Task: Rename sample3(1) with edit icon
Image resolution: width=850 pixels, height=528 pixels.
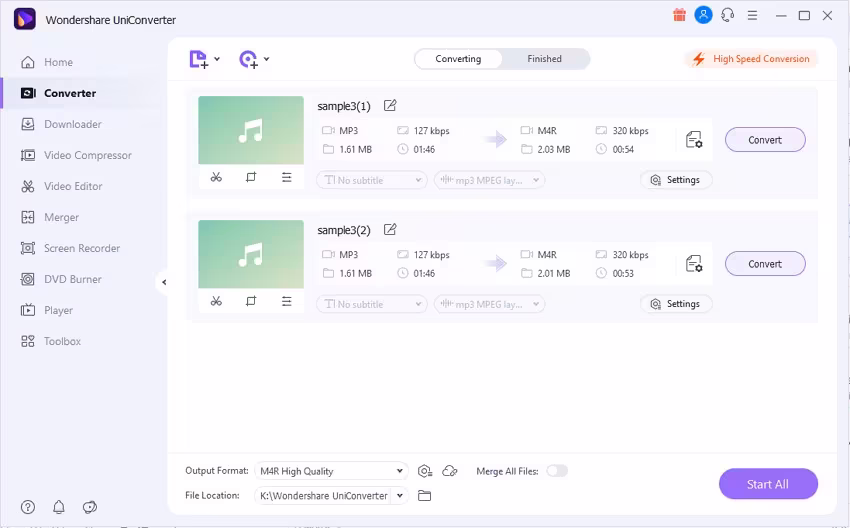Action: point(390,105)
